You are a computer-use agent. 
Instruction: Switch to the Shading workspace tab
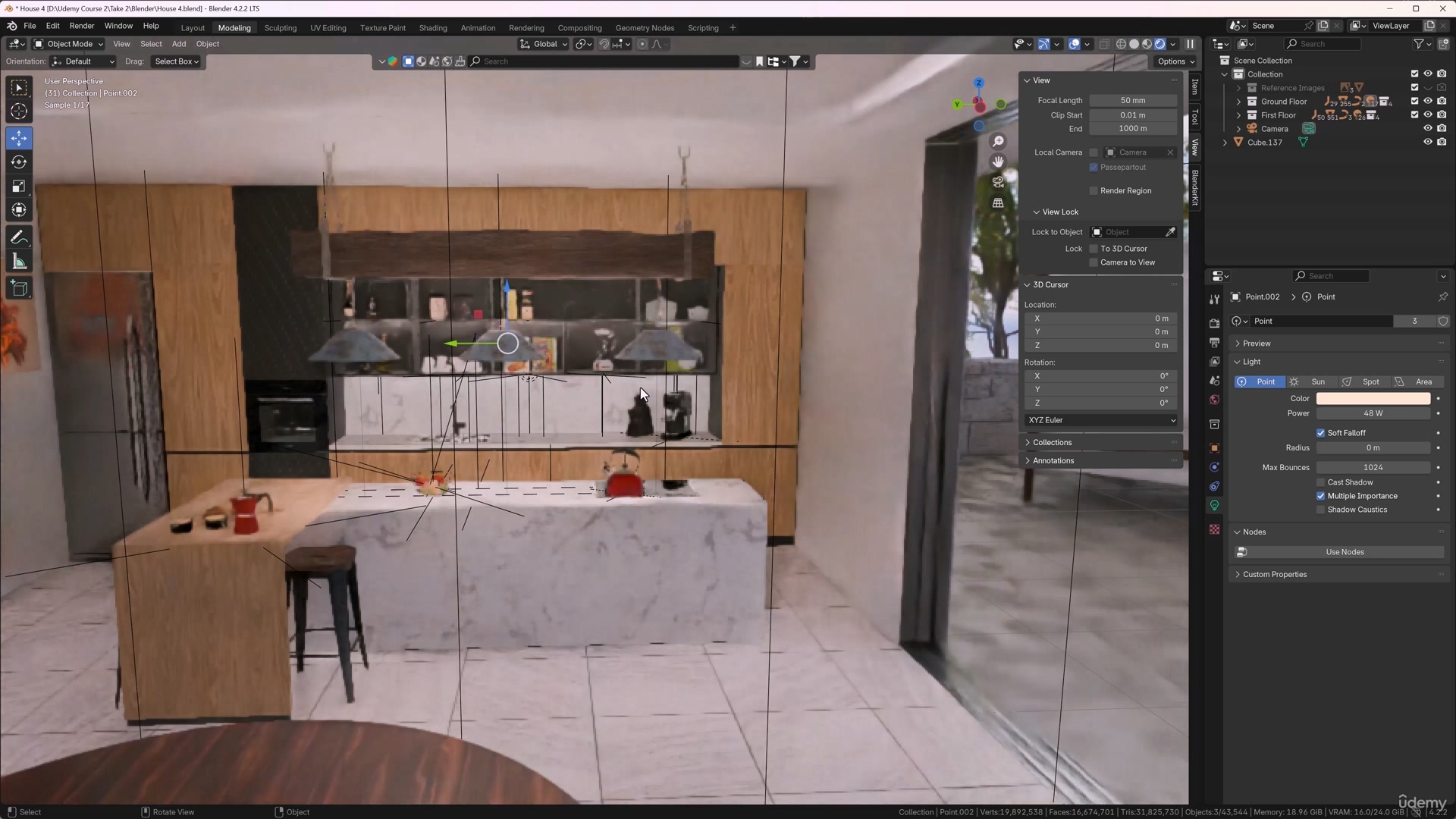[x=432, y=28]
